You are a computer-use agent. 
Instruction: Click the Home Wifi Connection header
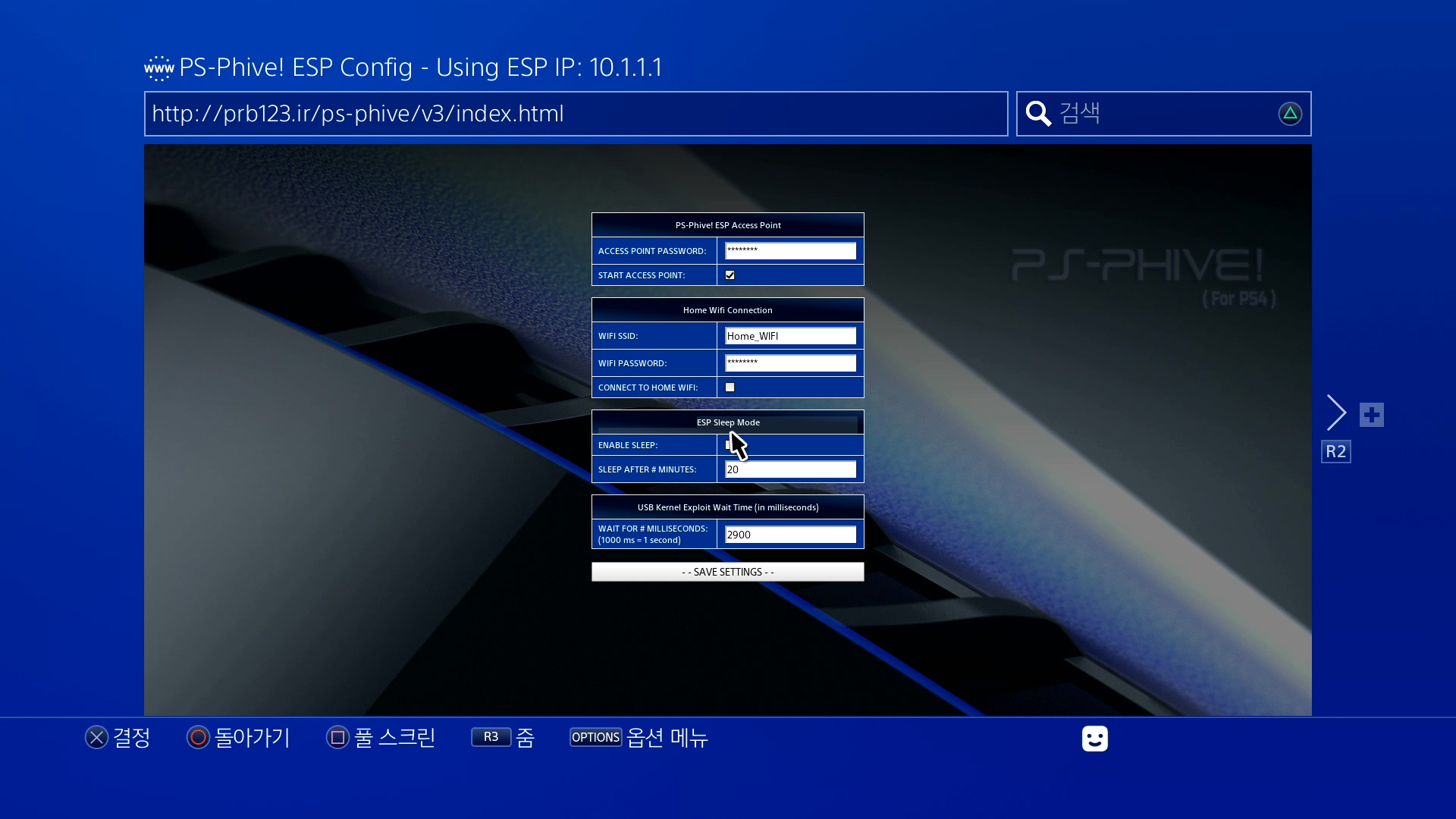tap(728, 310)
